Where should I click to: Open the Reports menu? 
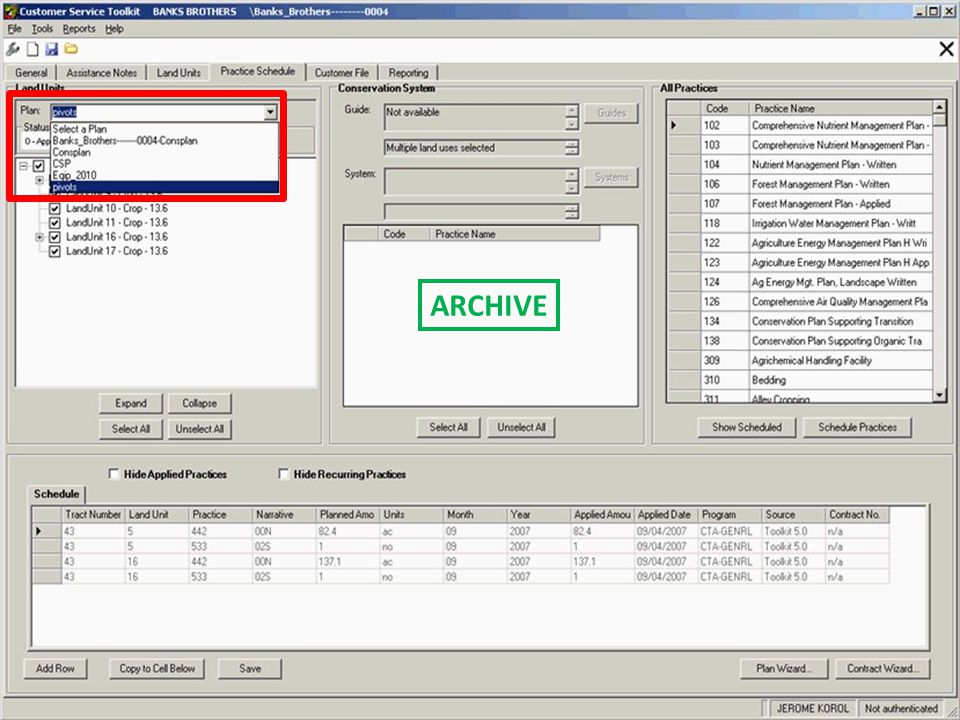click(79, 29)
